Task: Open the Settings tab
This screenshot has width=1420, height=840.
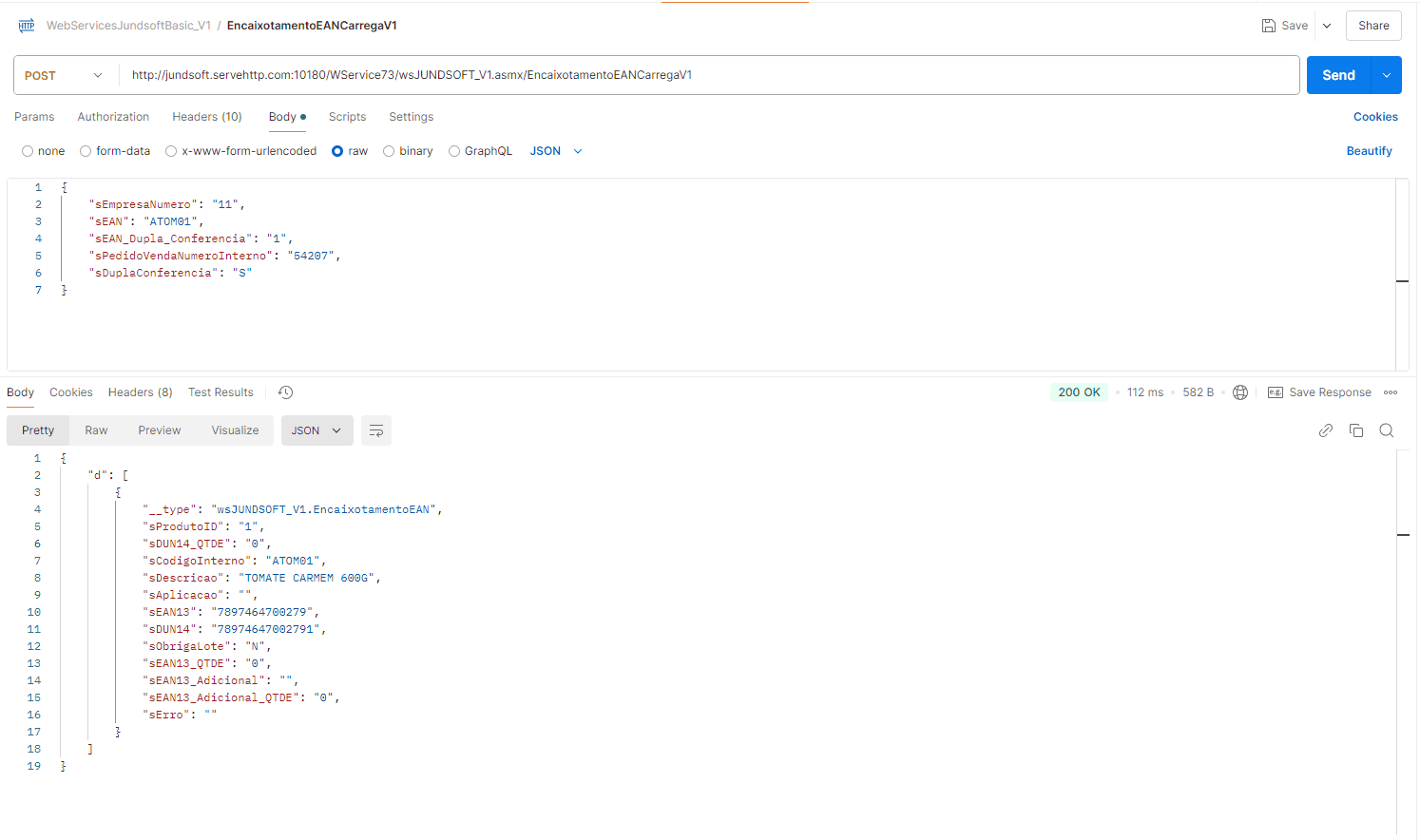Action: pos(411,117)
